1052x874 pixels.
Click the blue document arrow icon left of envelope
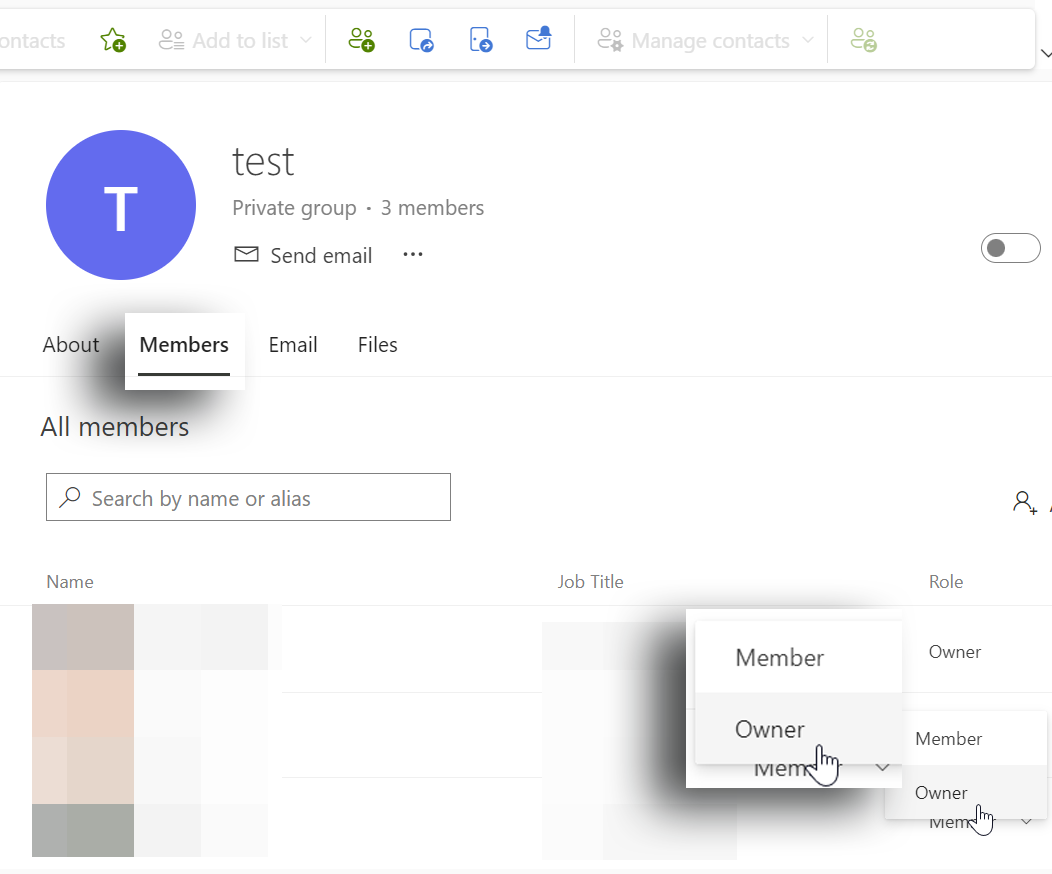pyautogui.click(x=481, y=40)
